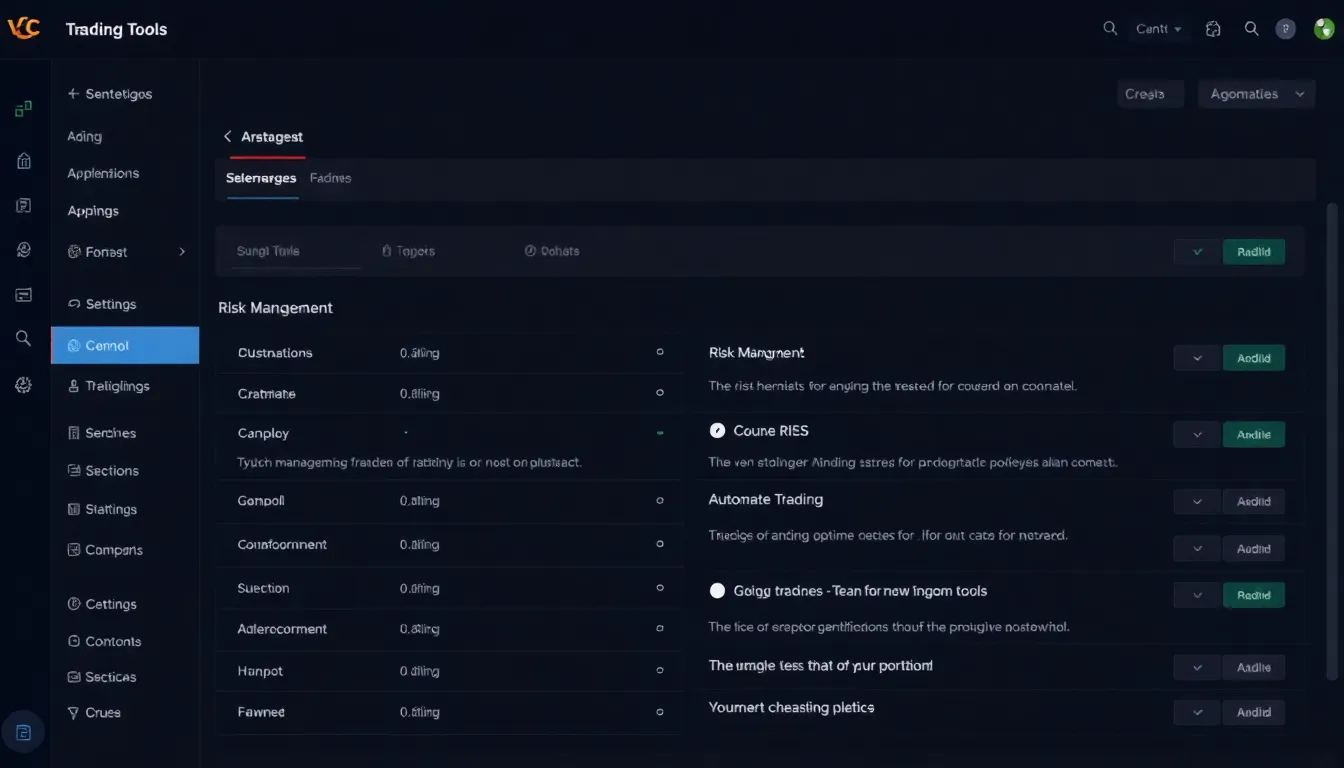Click the search magnifier in the top bar
This screenshot has width=1344, height=768.
tap(1251, 29)
